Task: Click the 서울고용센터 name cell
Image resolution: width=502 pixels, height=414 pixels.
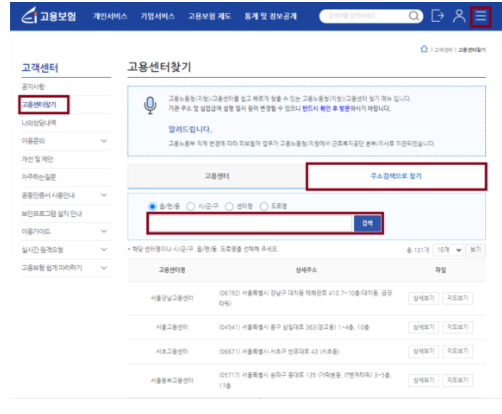Action: tap(172, 327)
